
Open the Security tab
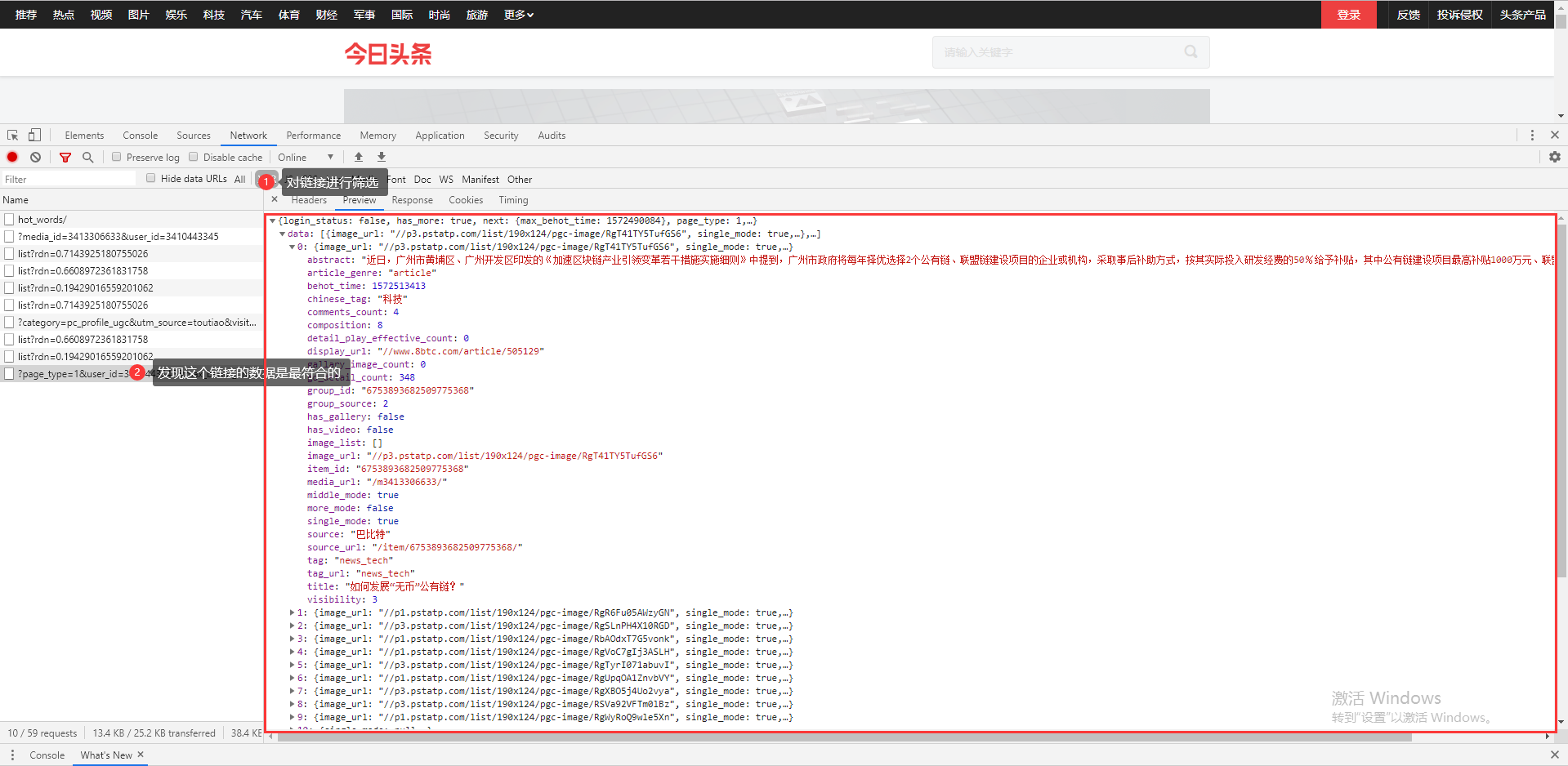coord(501,136)
